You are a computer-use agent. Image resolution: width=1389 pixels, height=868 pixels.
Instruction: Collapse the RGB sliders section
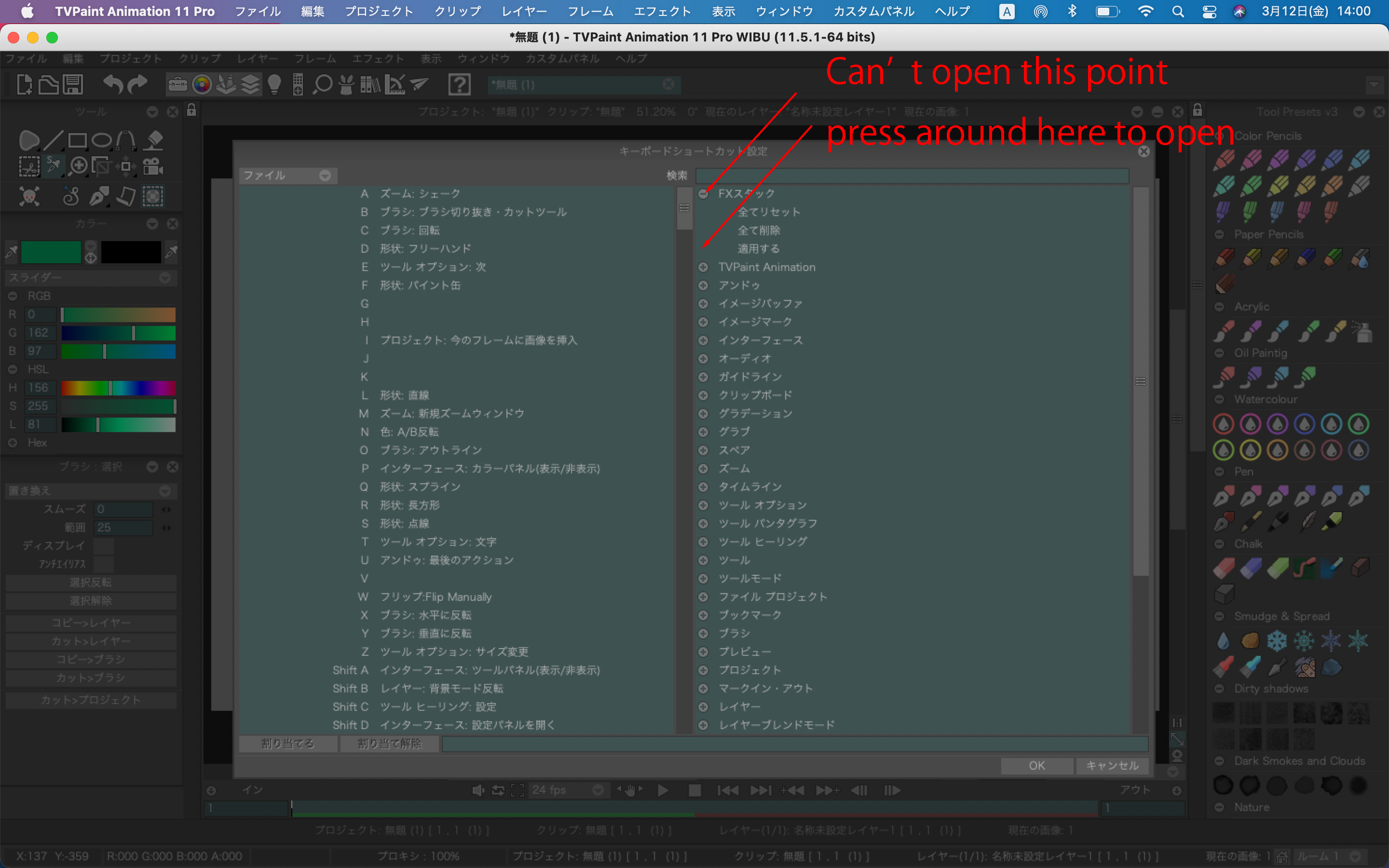pyautogui.click(x=13, y=296)
